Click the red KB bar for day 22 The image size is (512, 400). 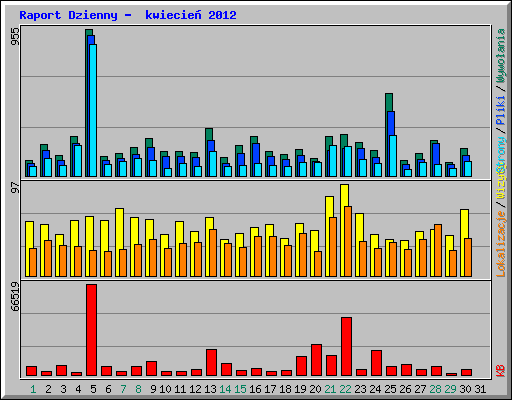(346, 347)
